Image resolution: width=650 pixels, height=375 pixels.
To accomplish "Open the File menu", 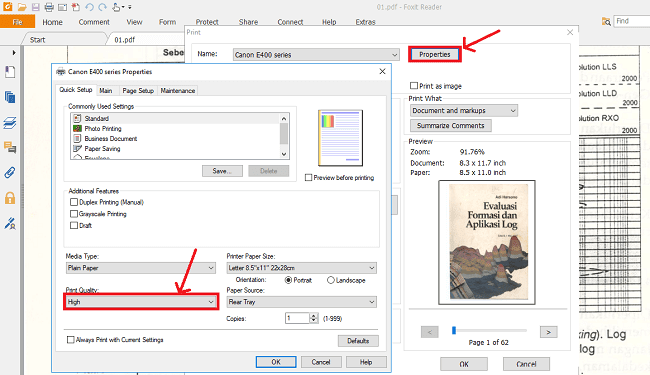I will point(17,22).
